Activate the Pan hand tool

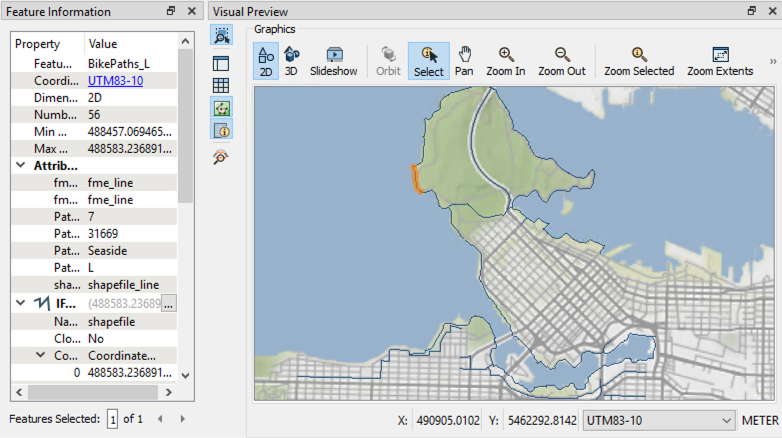point(464,61)
